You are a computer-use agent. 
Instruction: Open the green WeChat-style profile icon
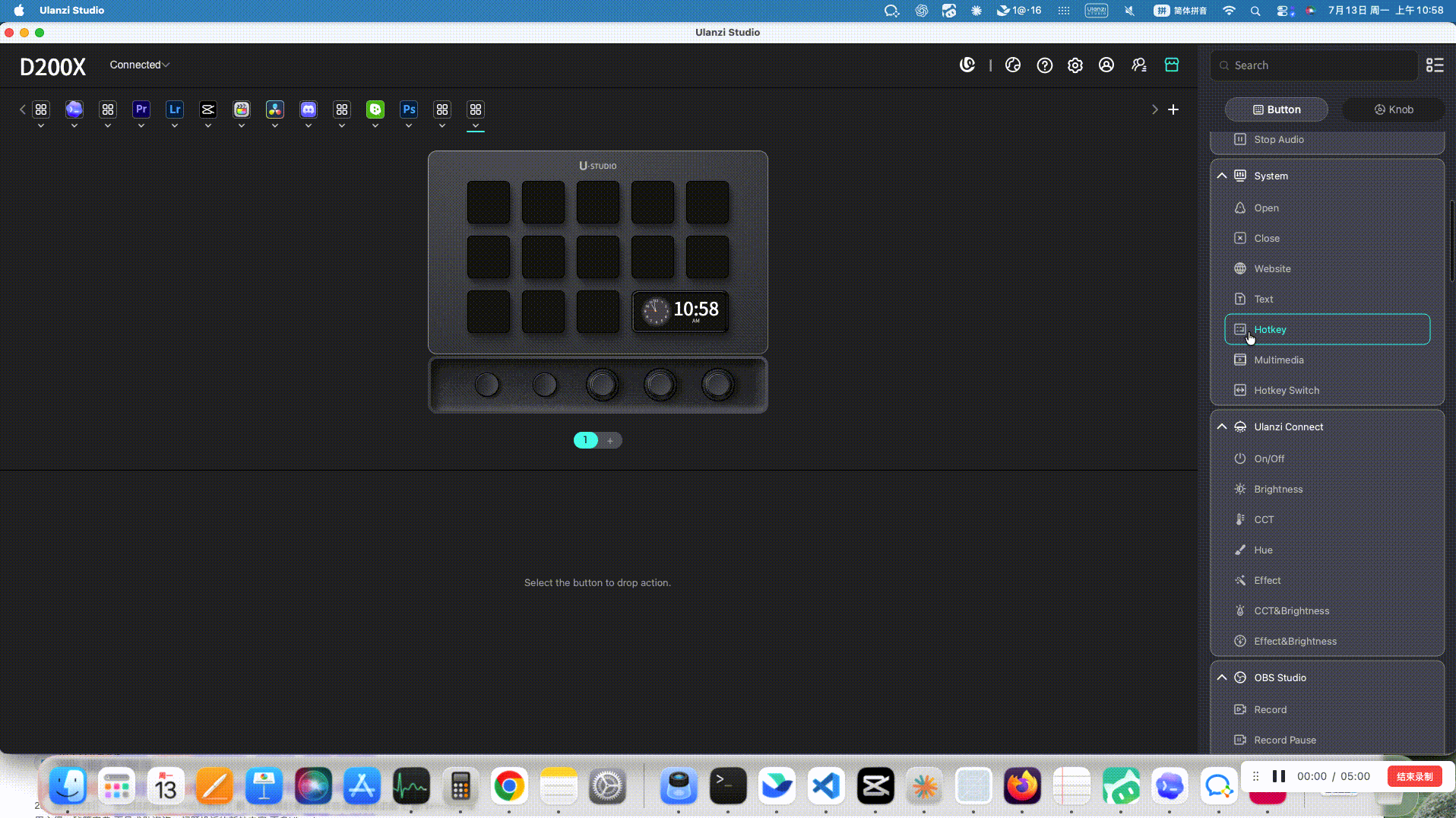pos(375,109)
